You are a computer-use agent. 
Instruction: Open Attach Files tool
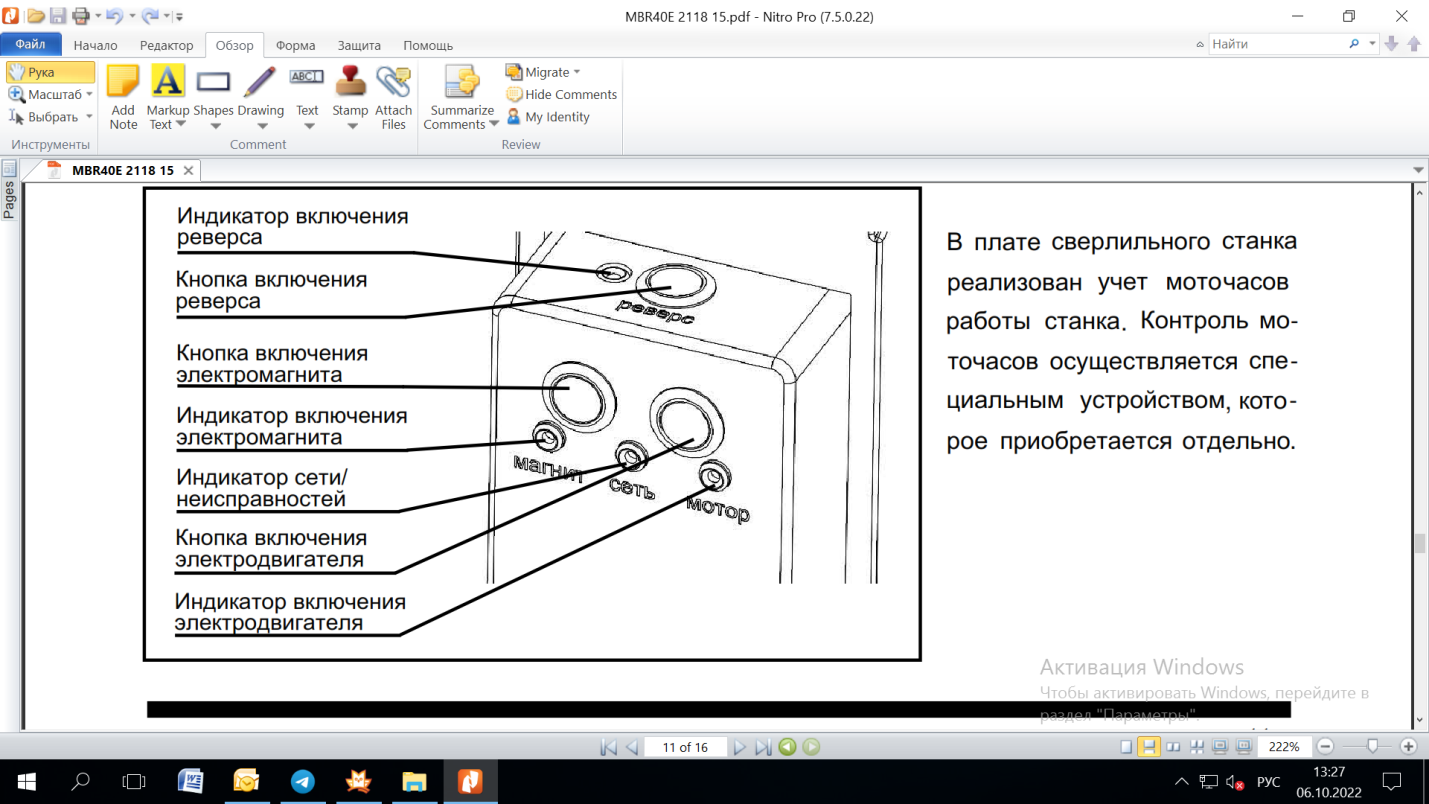click(x=393, y=97)
